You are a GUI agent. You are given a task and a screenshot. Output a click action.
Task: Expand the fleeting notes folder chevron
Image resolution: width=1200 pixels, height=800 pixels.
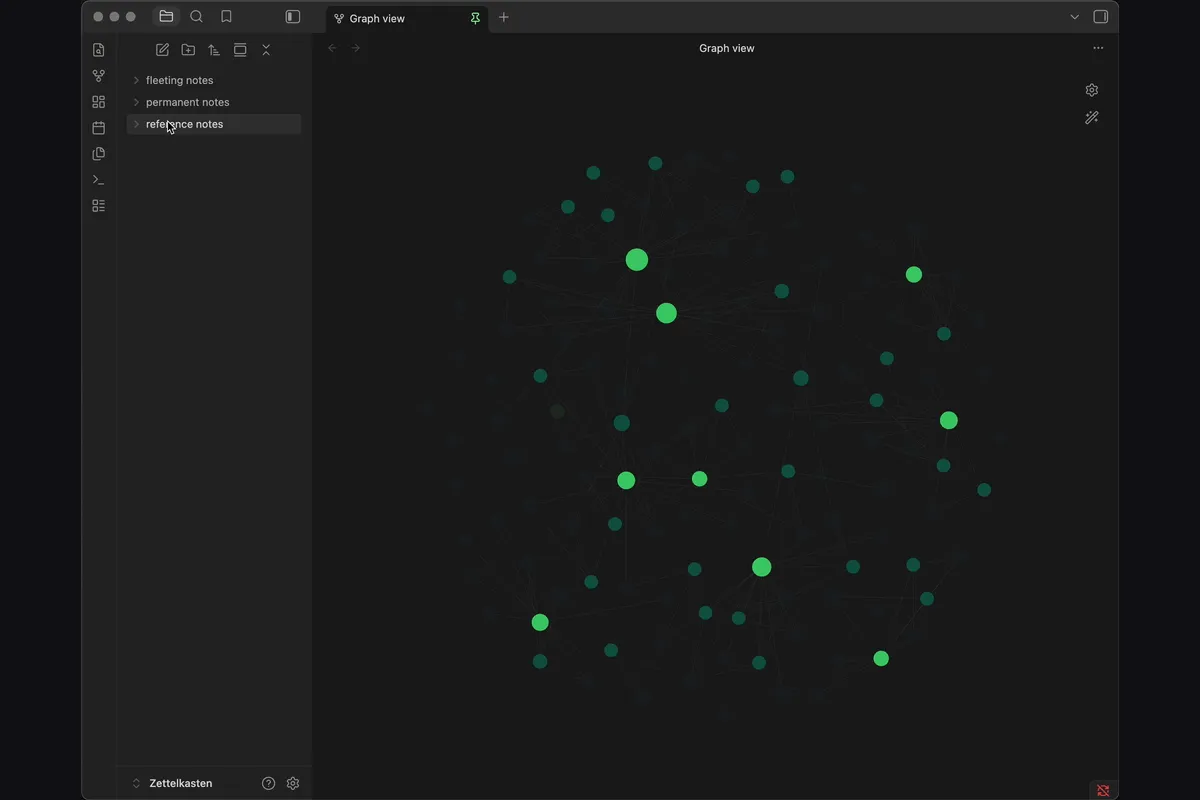tap(136, 80)
